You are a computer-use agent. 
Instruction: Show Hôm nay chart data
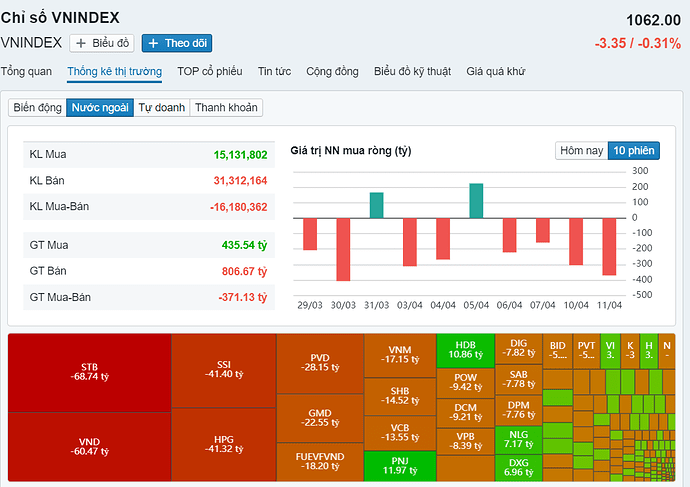581,150
